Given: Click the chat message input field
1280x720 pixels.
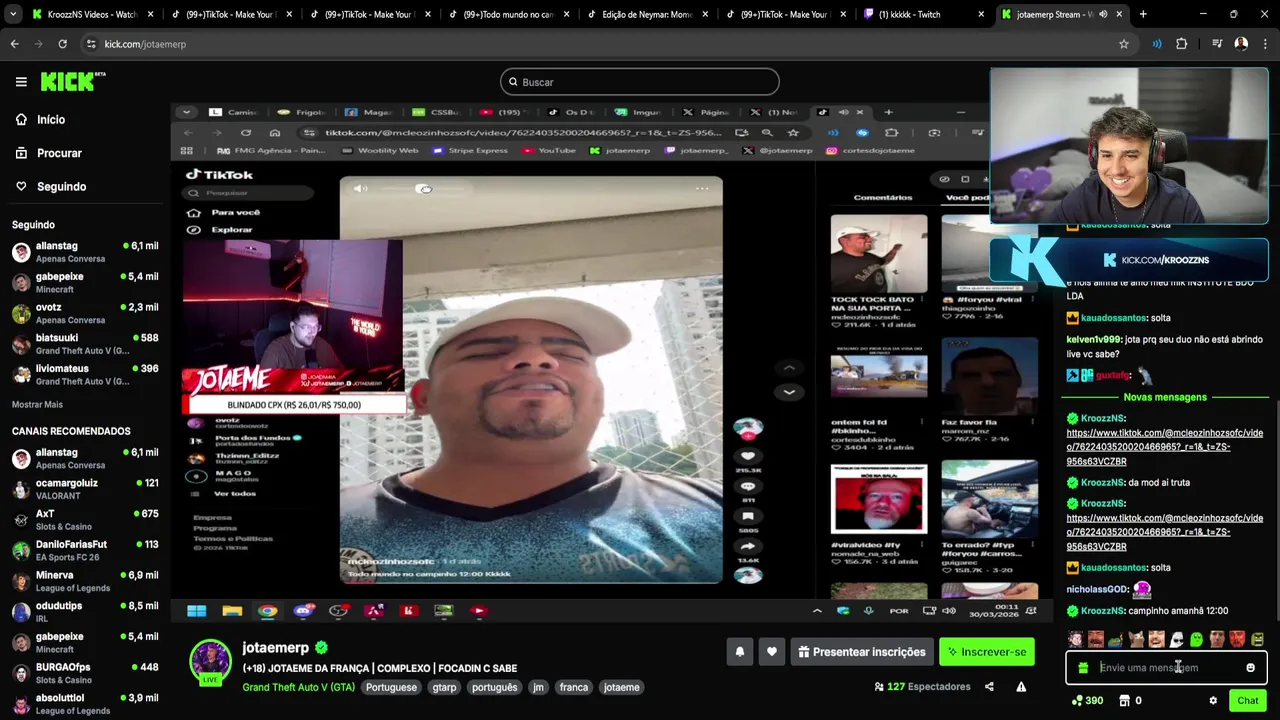Looking at the screenshot, I should [x=1166, y=668].
